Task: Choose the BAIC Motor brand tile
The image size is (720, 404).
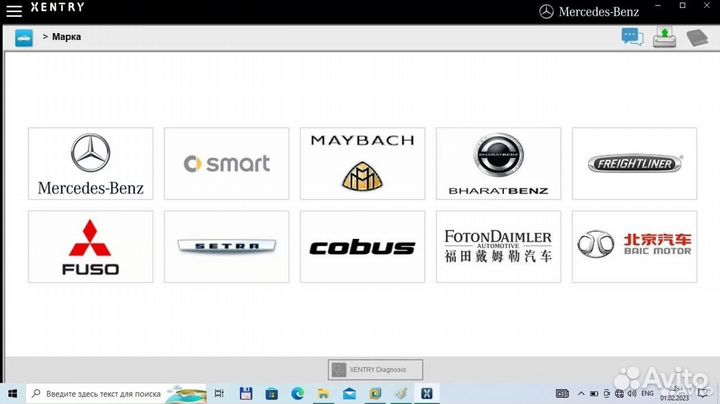Action: pos(634,246)
